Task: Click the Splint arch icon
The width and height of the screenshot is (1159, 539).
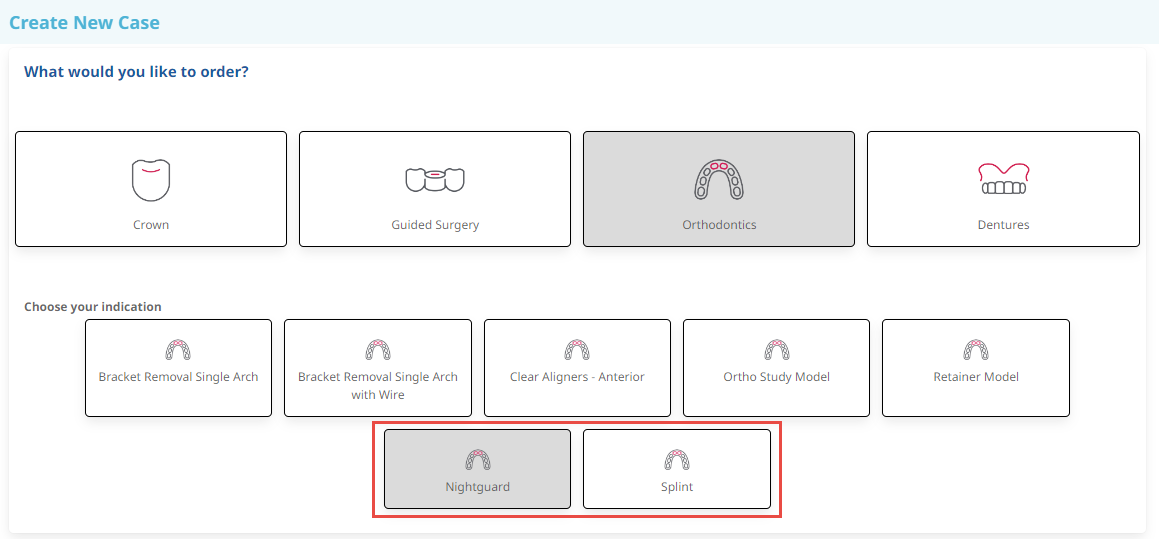Action: tap(677, 460)
